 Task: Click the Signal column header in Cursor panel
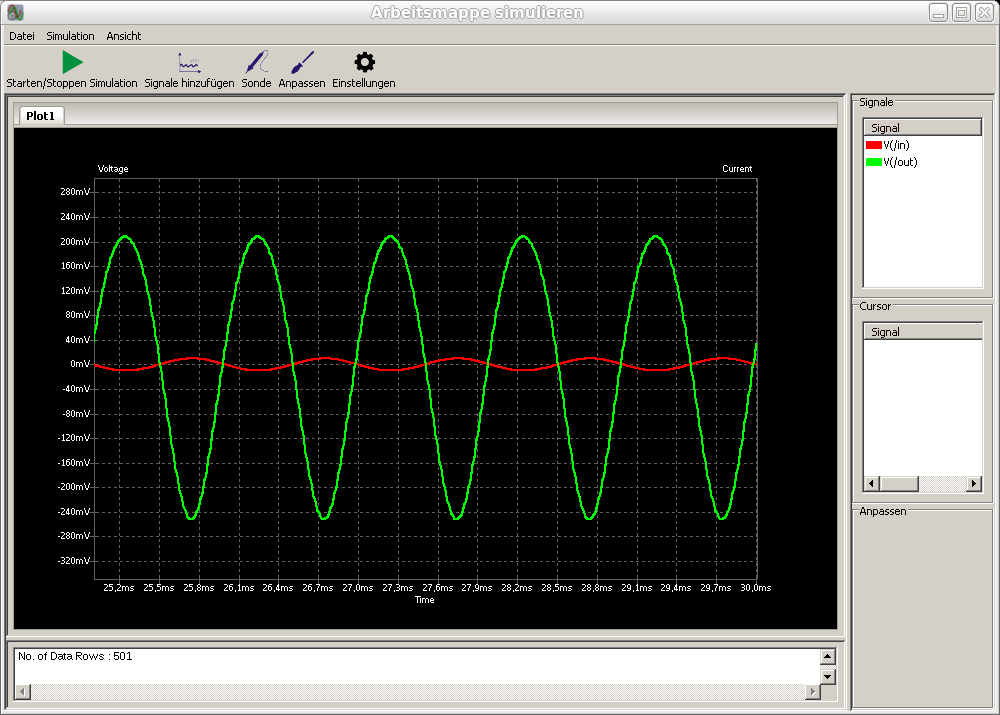(x=922, y=332)
